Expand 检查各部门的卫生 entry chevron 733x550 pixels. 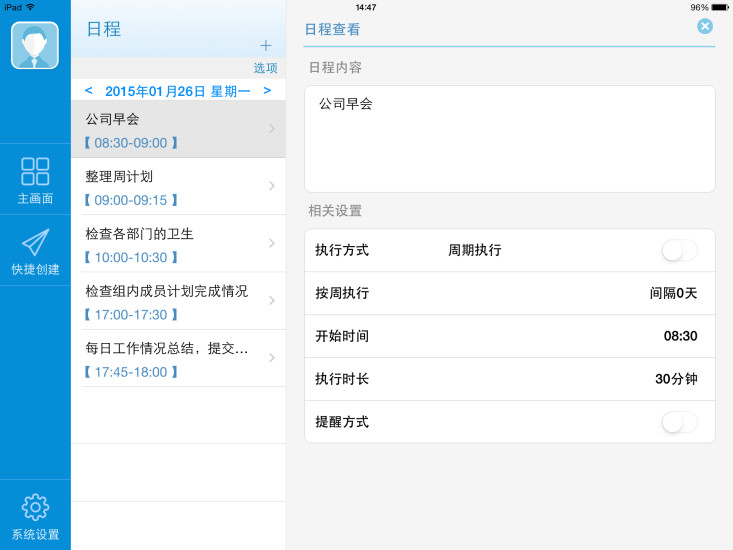(x=272, y=243)
